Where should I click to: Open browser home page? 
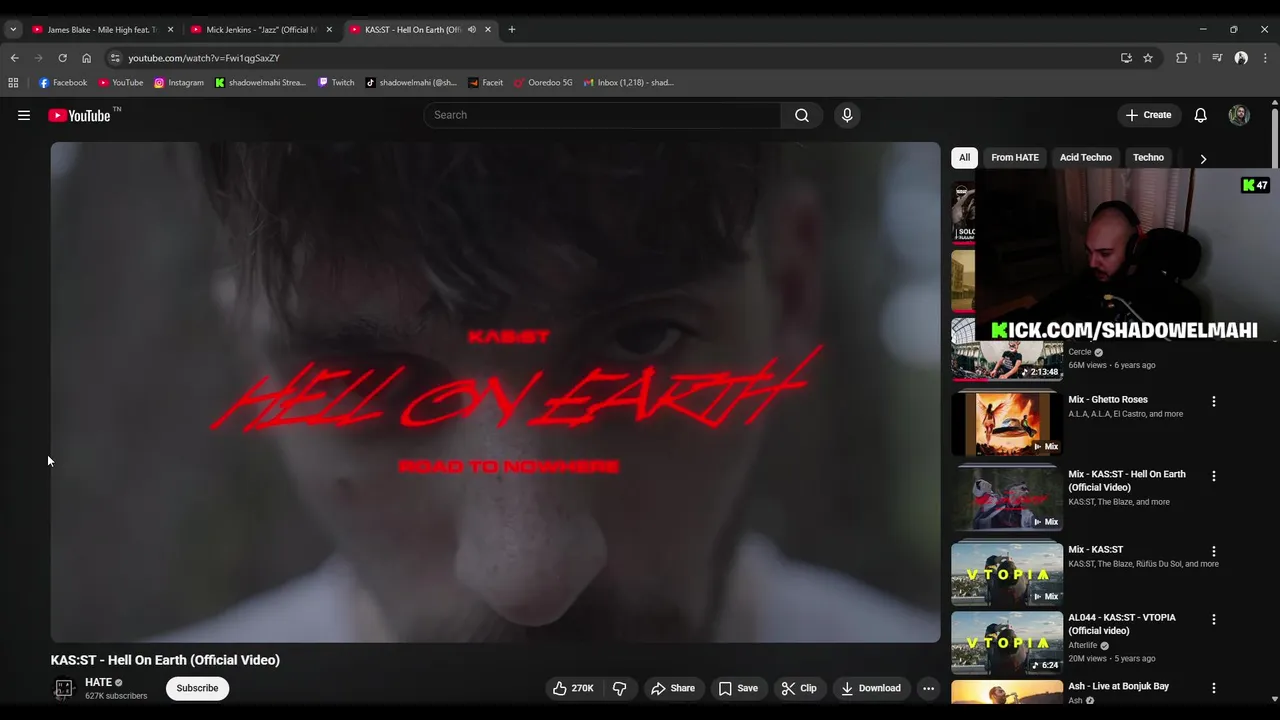tap(86, 58)
